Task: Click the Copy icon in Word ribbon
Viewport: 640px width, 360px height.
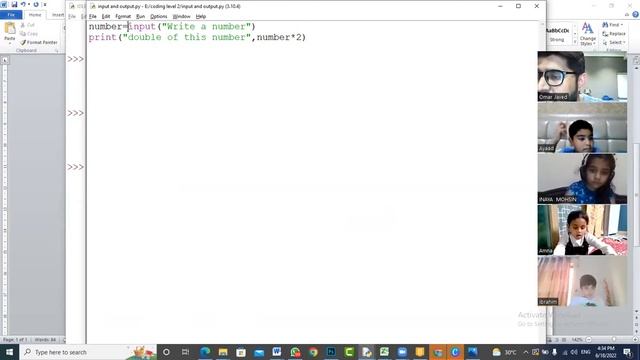Action: tap(23, 34)
